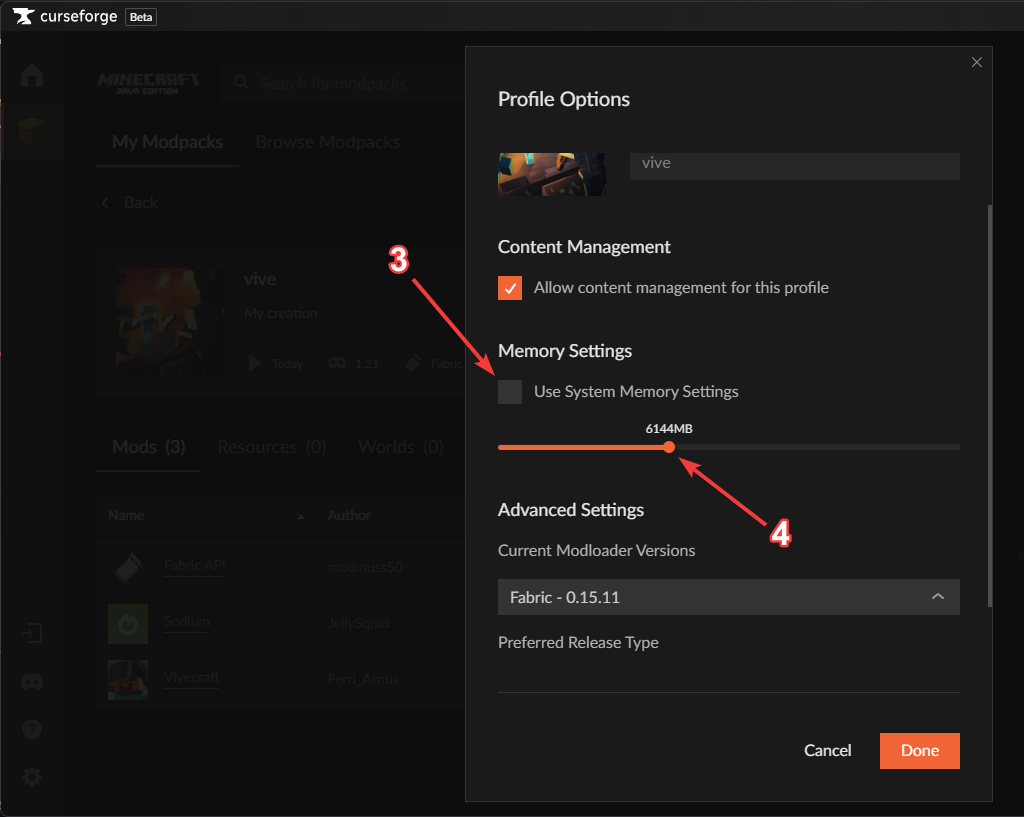Click the 'My creation' modpack subtitle
Screen dimensions: 1024x817
281,313
